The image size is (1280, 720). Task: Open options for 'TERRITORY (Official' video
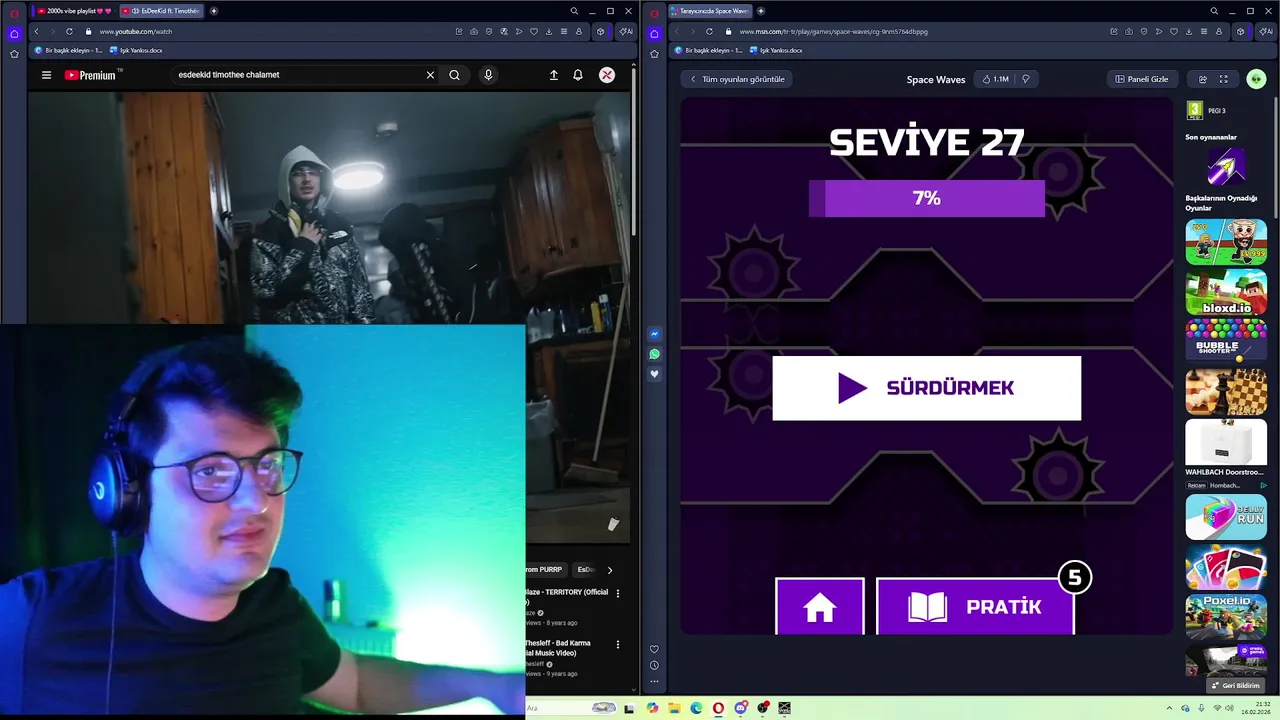click(x=617, y=593)
